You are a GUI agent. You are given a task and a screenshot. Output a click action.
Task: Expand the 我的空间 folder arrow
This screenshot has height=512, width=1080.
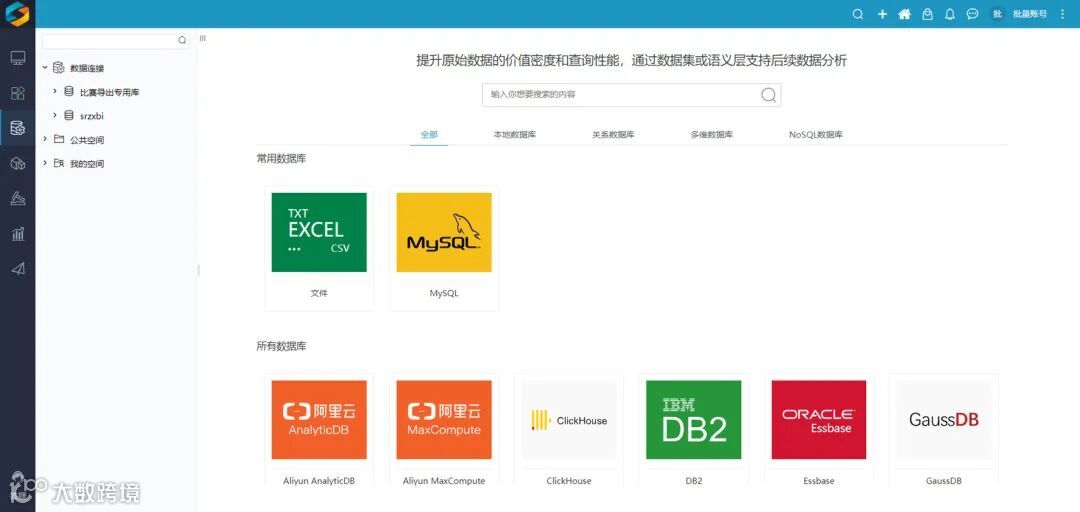pos(45,163)
